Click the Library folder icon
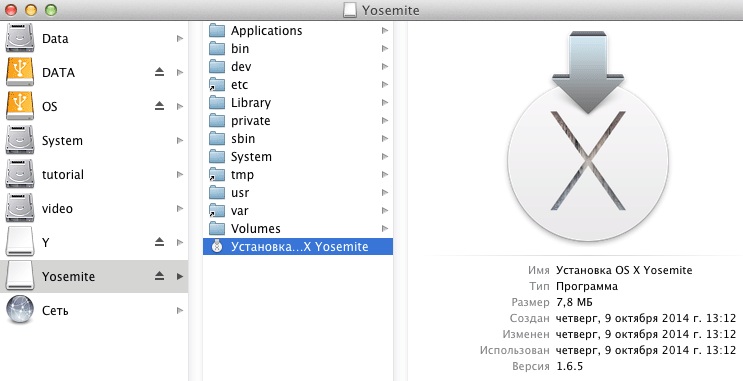Image resolution: width=743 pixels, height=381 pixels. pos(217,102)
